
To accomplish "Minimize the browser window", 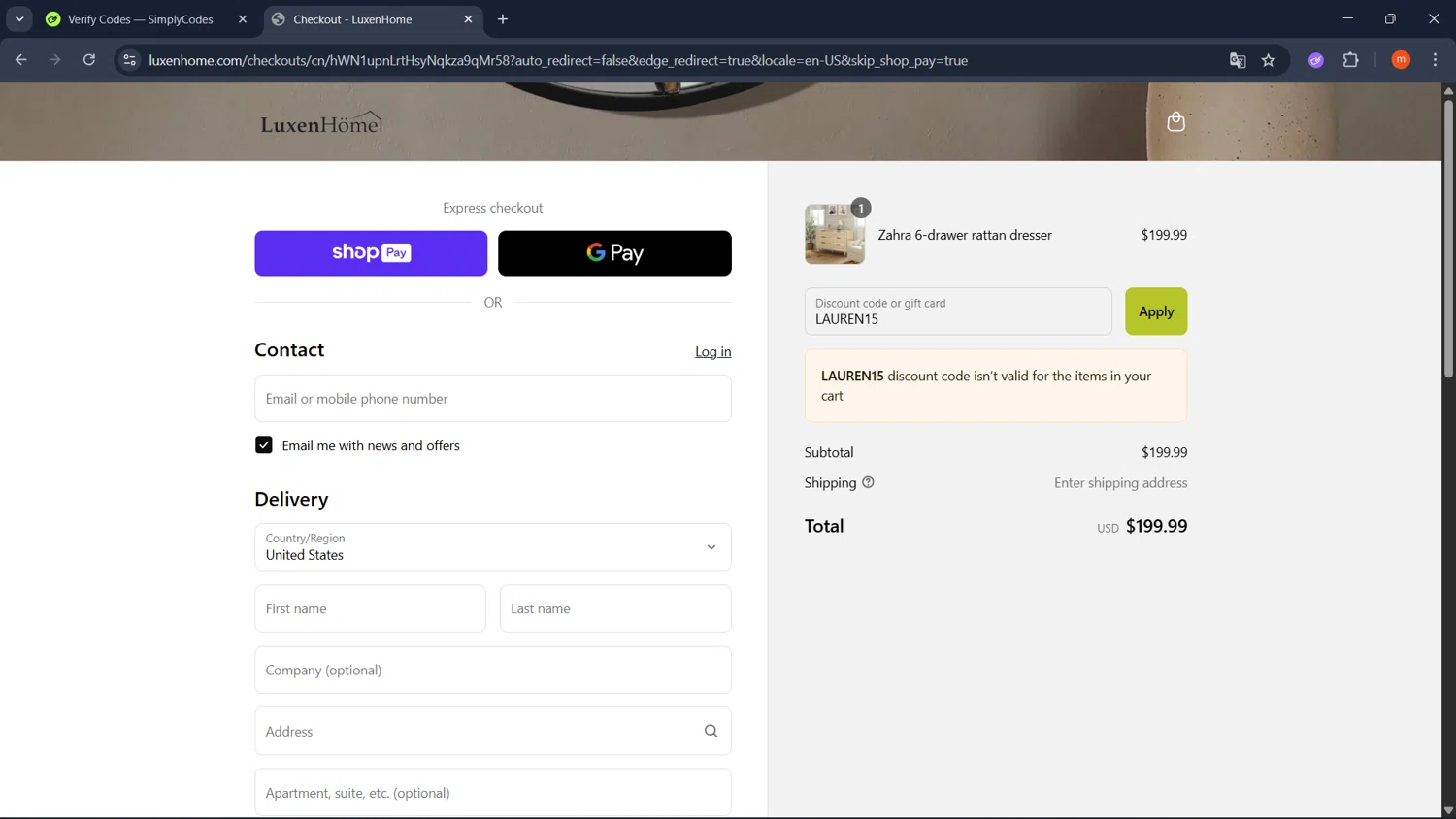I will pos(1347,19).
